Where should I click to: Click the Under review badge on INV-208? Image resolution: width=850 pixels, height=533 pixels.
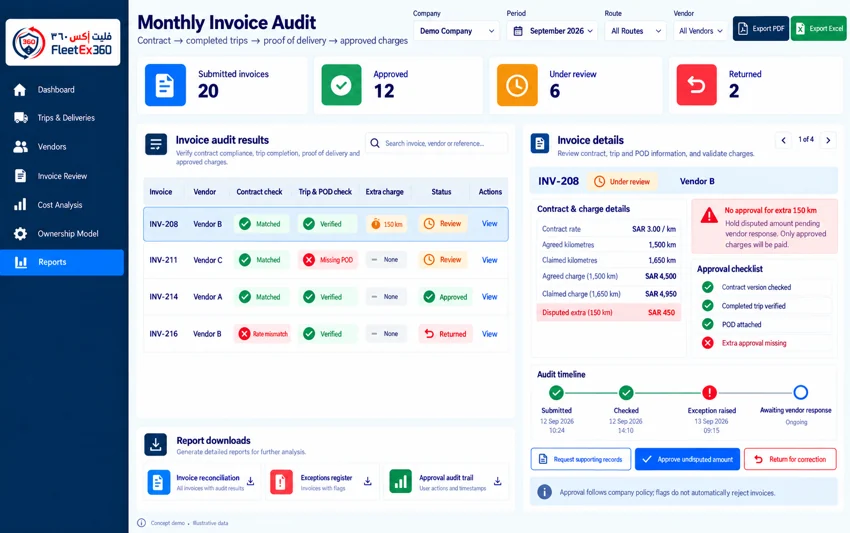[x=623, y=182]
